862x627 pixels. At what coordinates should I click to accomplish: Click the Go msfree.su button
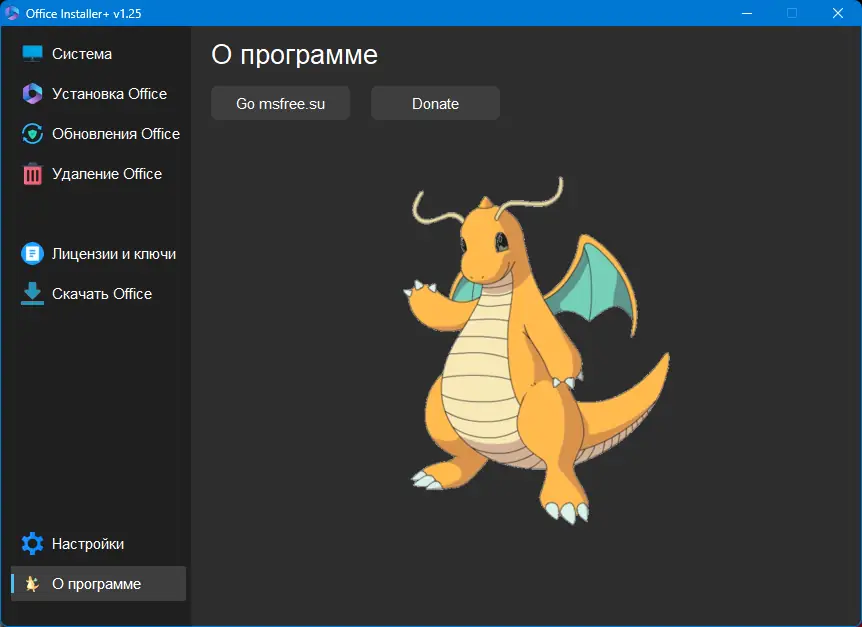[280, 102]
